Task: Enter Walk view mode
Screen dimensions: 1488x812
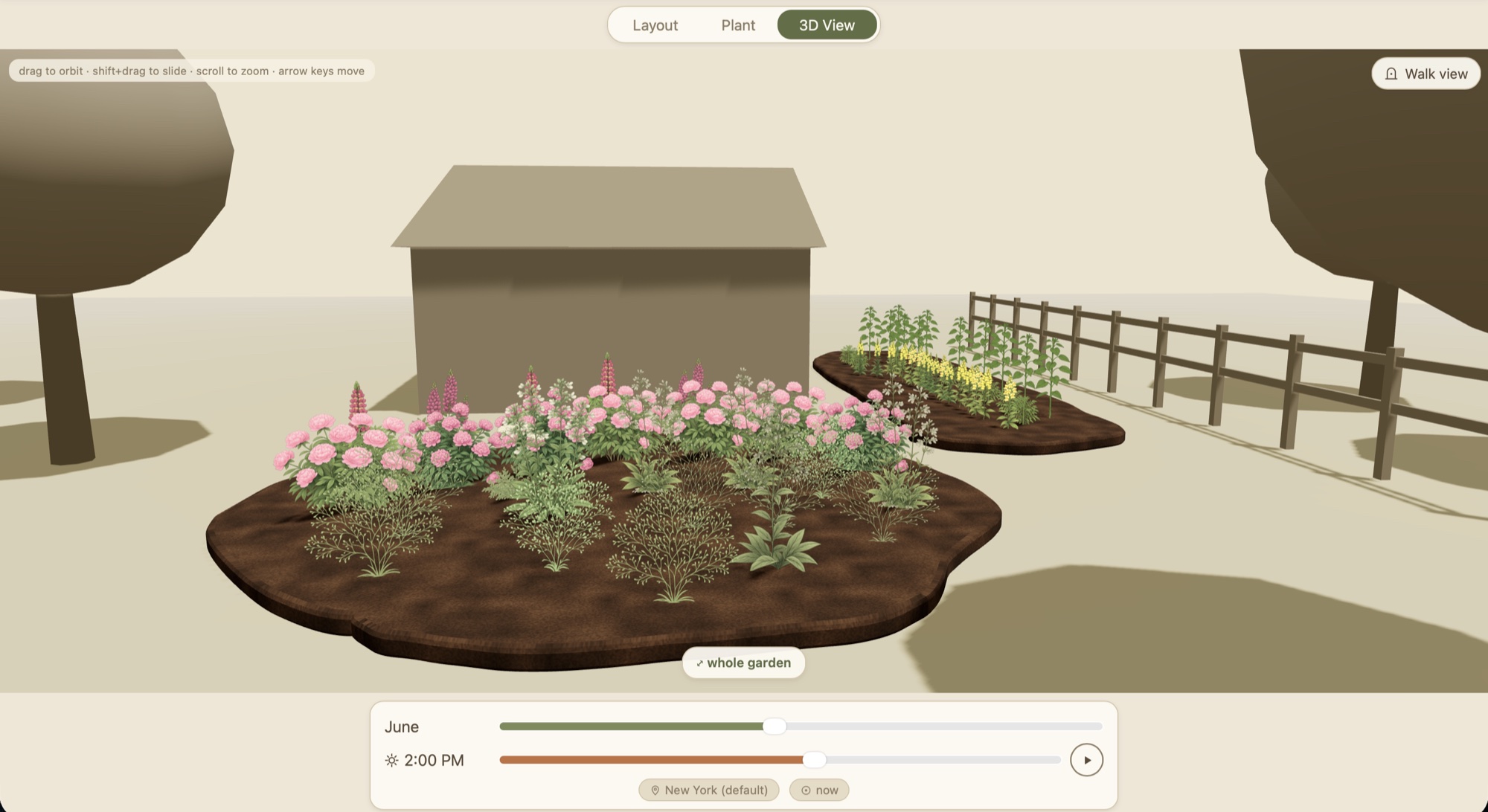Action: point(1426,74)
